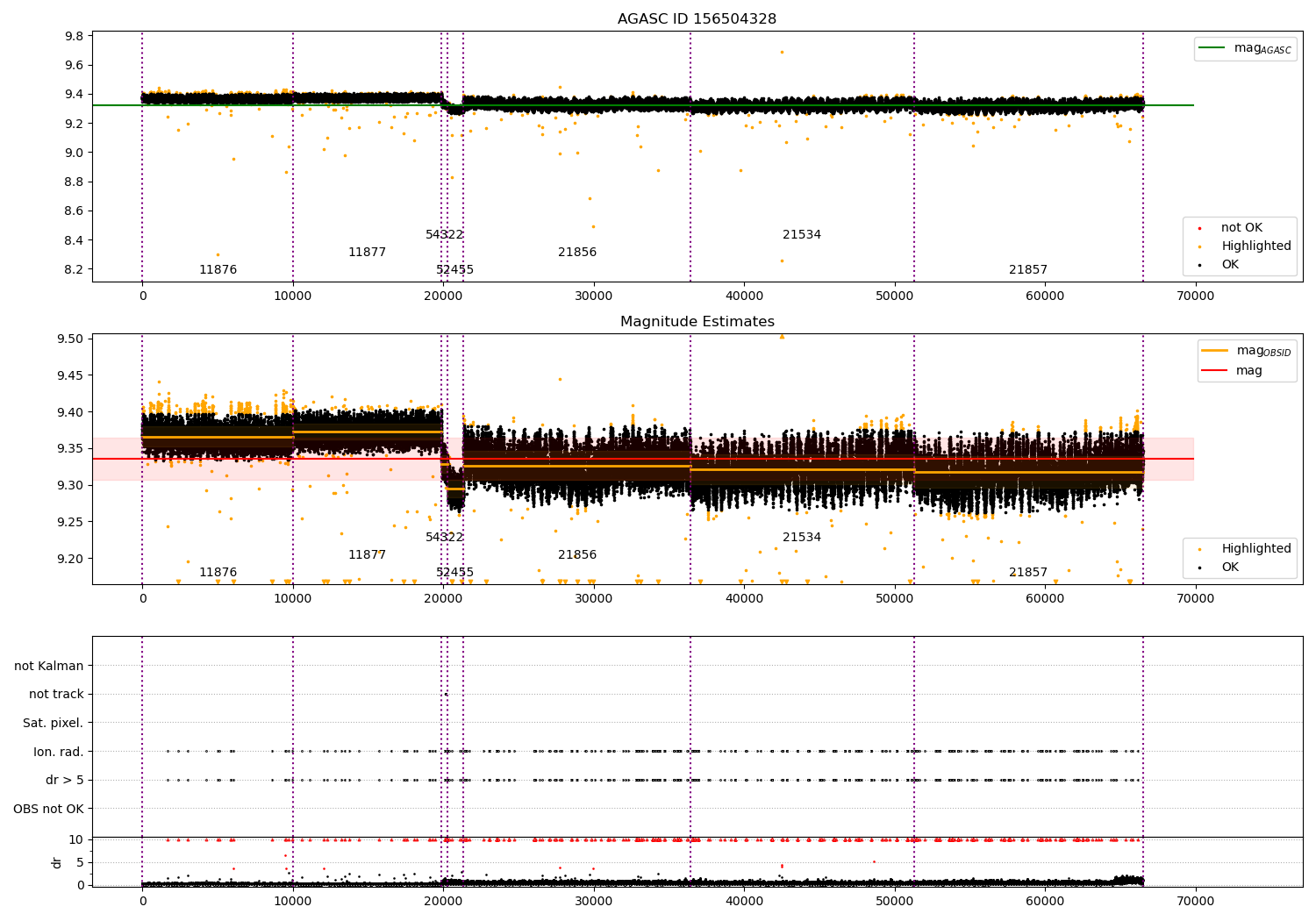This screenshot has width=1316, height=921.
Task: Click OBSID label 11877 in the top plot
Action: 367,253
